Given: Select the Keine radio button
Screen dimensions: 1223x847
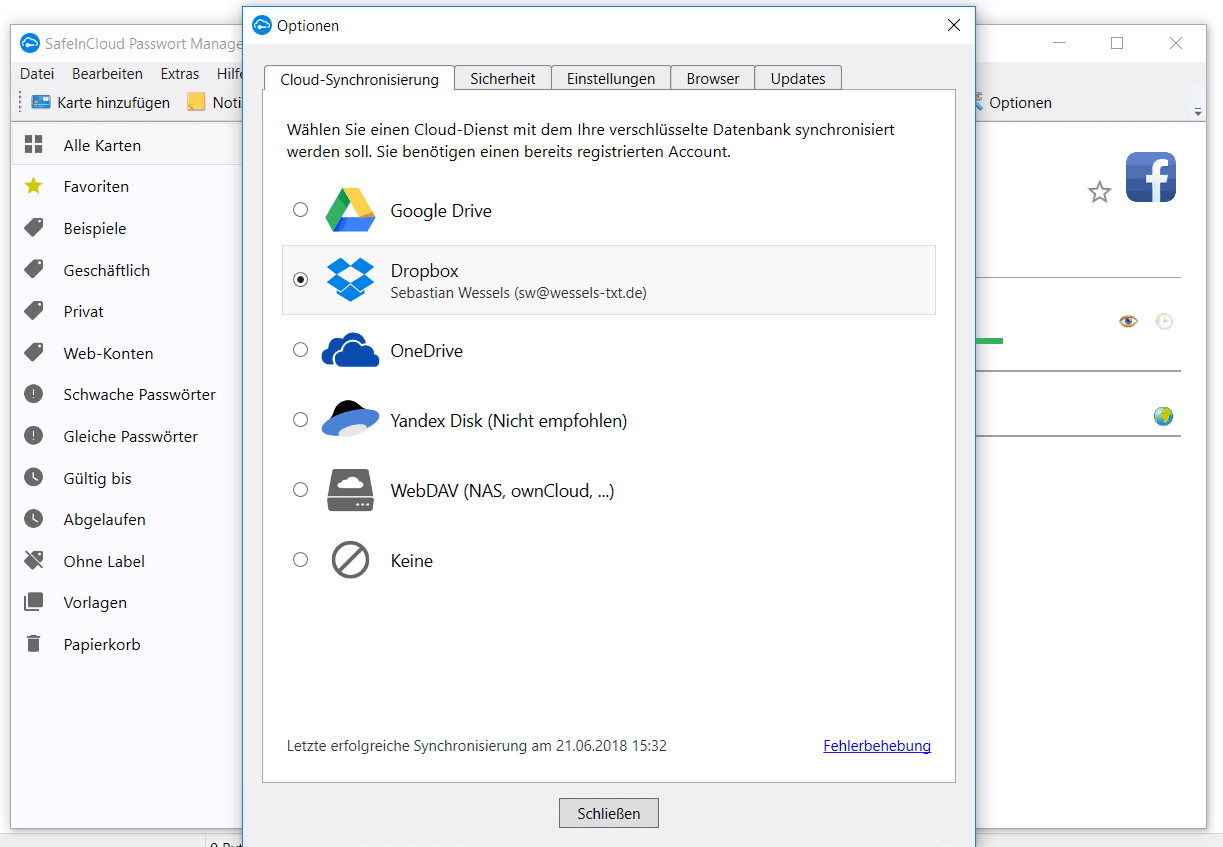Looking at the screenshot, I should (300, 560).
